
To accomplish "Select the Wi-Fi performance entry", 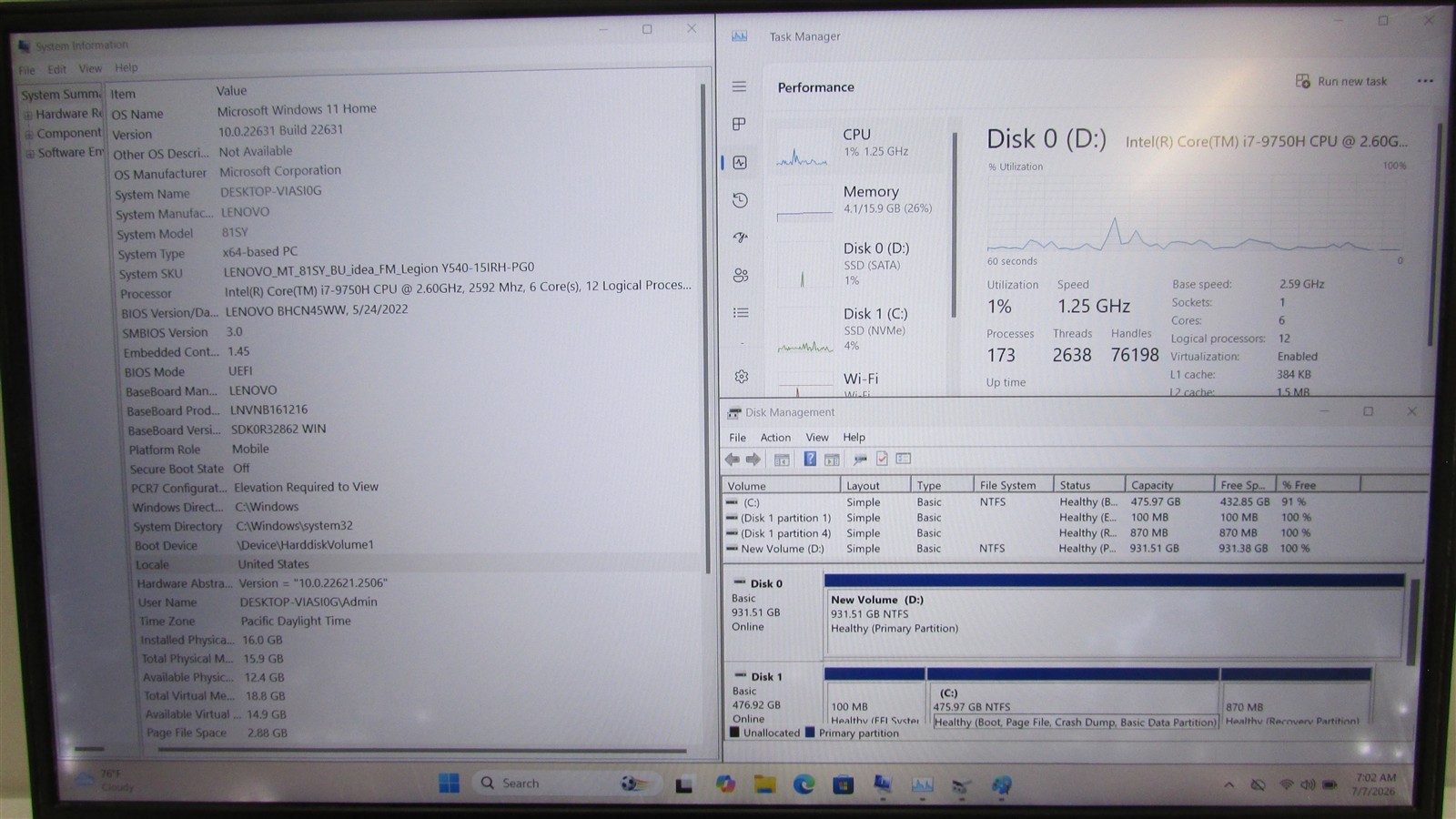I will (860, 382).
